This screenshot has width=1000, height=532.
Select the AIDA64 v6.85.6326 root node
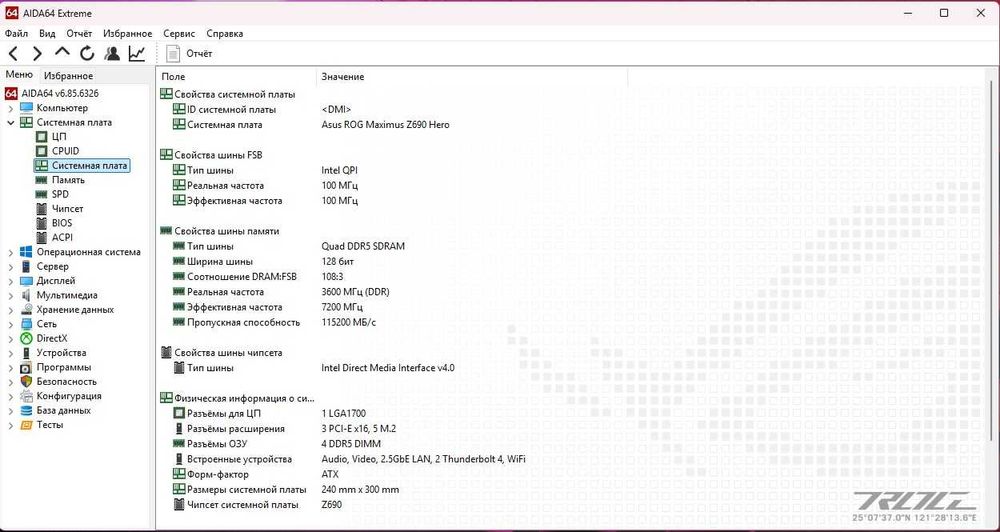pyautogui.click(x=60, y=93)
